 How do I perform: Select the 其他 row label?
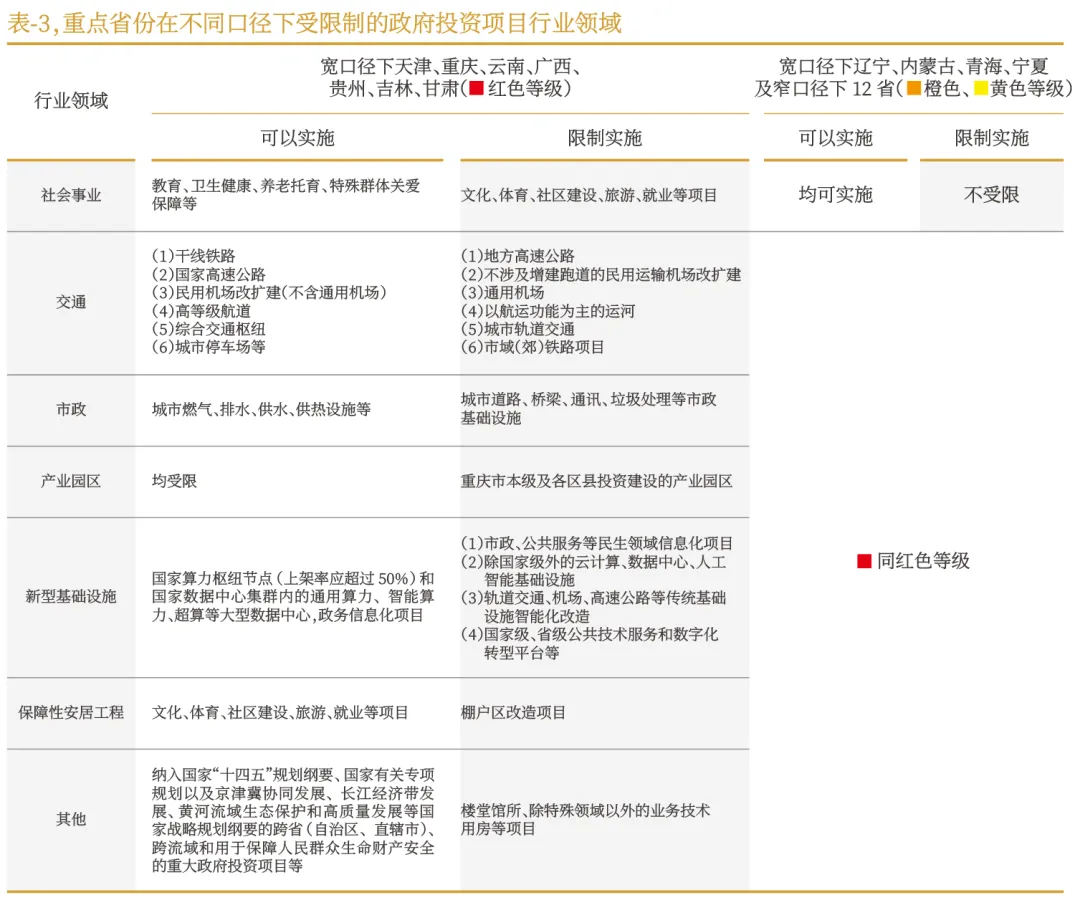pos(71,819)
